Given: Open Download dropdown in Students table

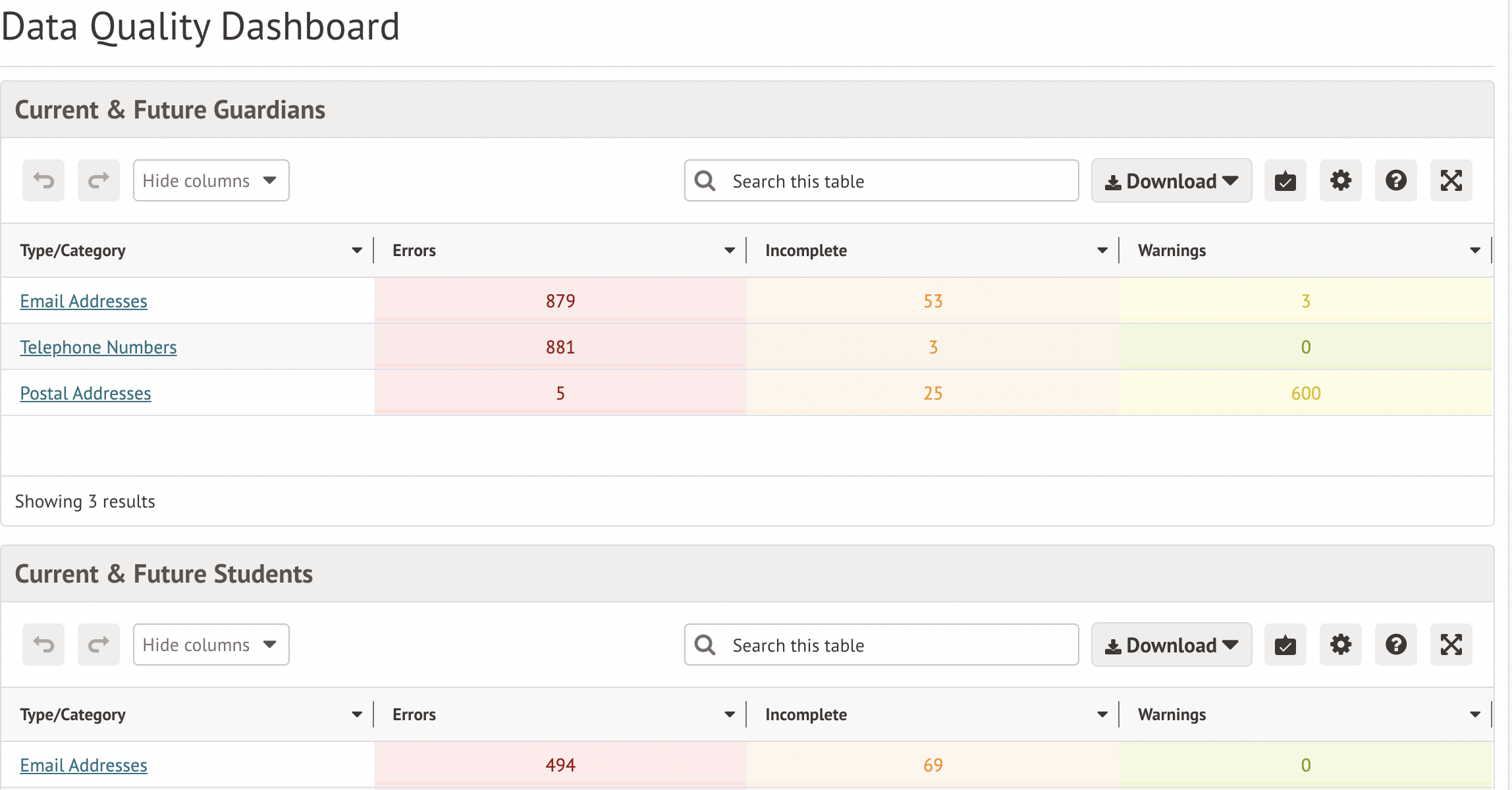Looking at the screenshot, I should [x=1171, y=645].
